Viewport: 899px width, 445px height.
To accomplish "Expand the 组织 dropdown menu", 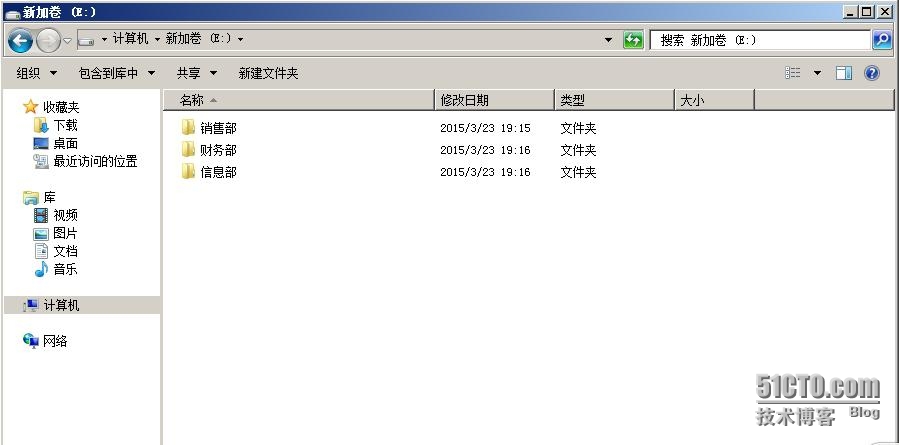I will 37,73.
